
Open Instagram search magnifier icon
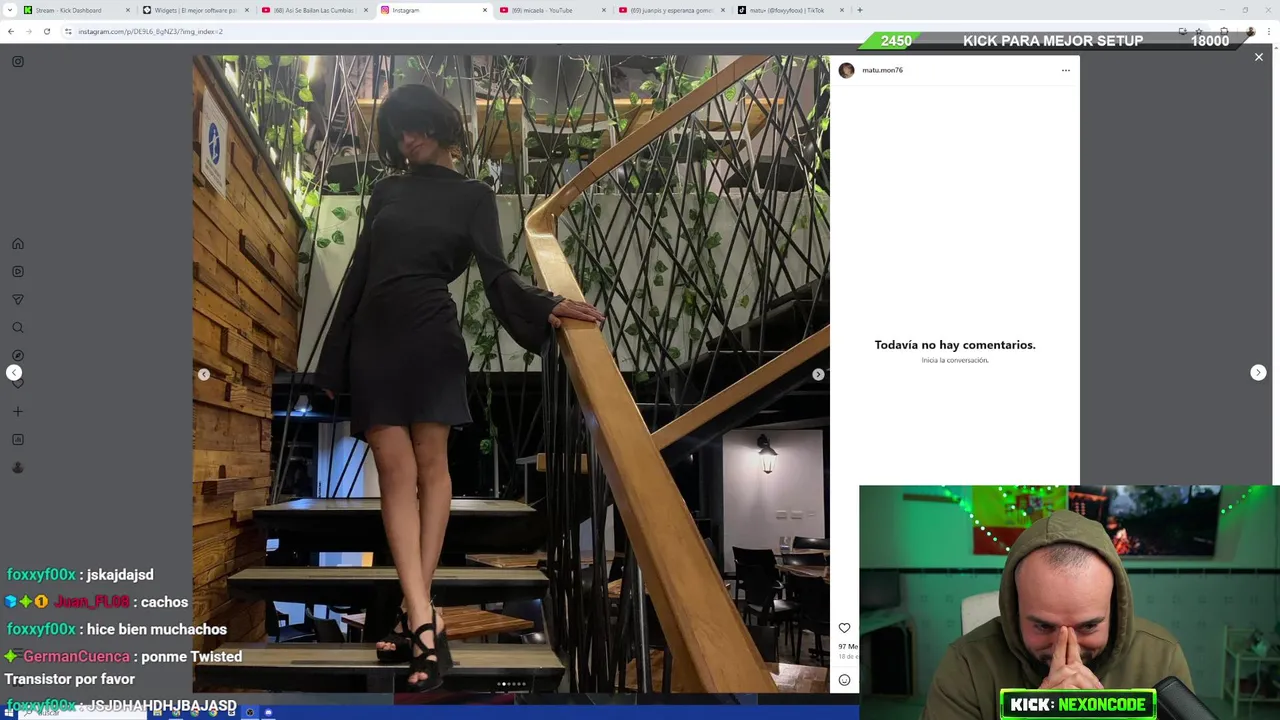pos(18,328)
